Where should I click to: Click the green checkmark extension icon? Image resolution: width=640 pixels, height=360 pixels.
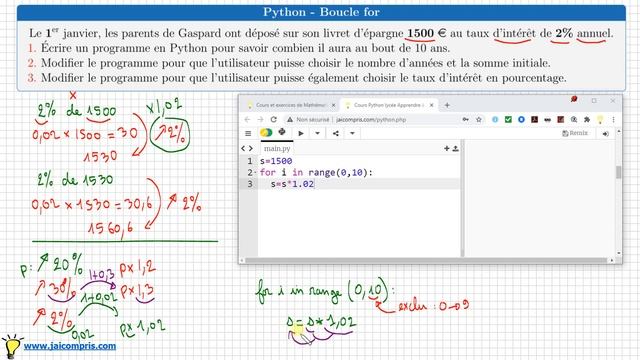coord(508,120)
